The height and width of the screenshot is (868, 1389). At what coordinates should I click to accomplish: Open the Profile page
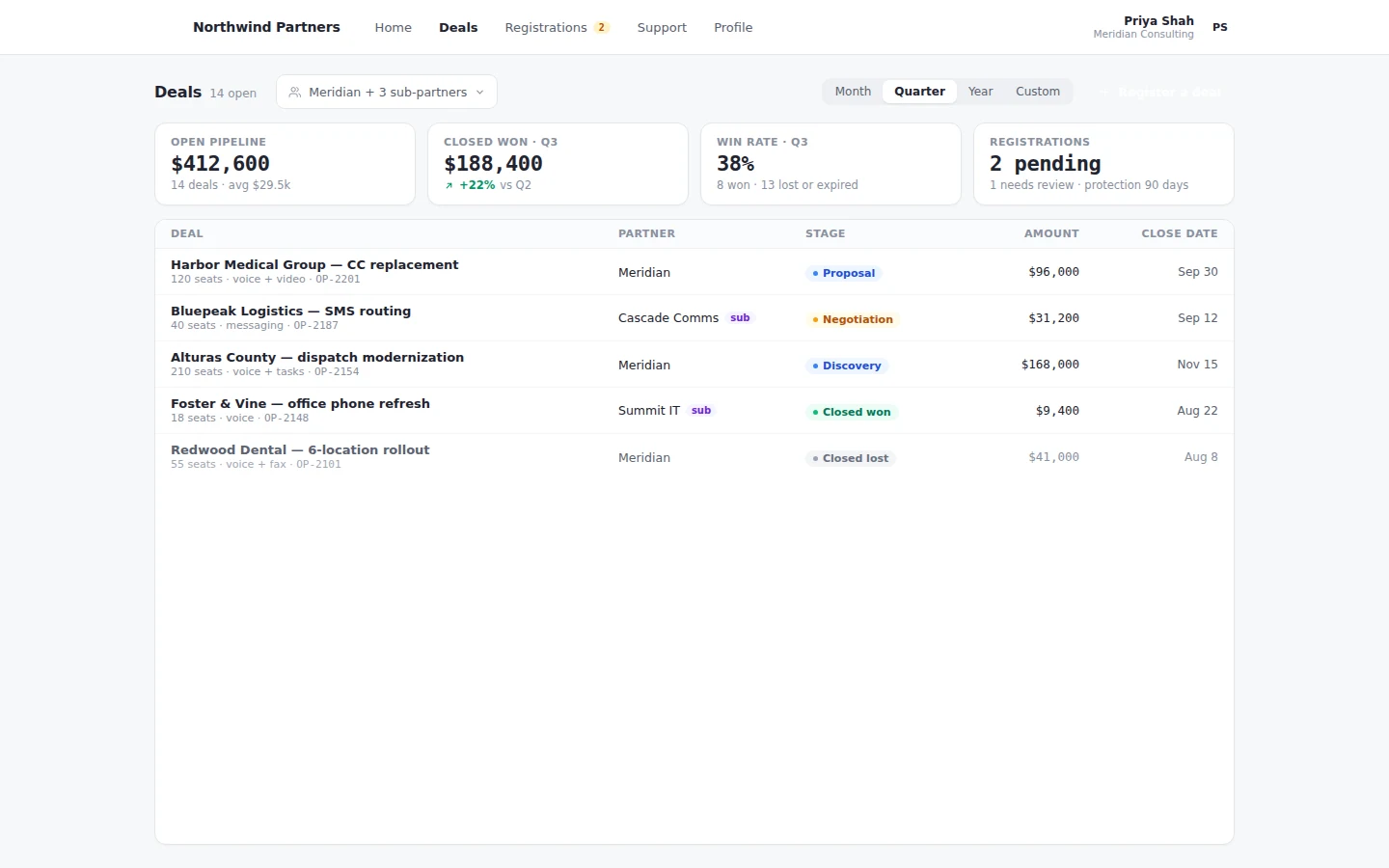[733, 27]
